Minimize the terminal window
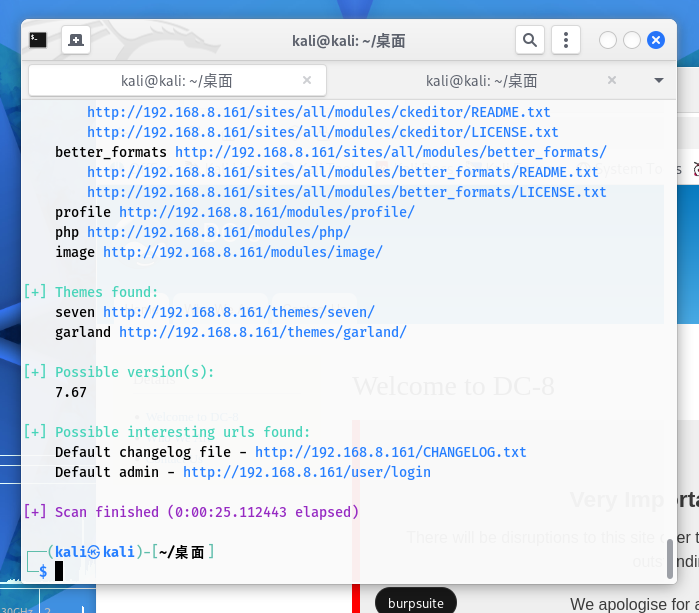 (608, 40)
